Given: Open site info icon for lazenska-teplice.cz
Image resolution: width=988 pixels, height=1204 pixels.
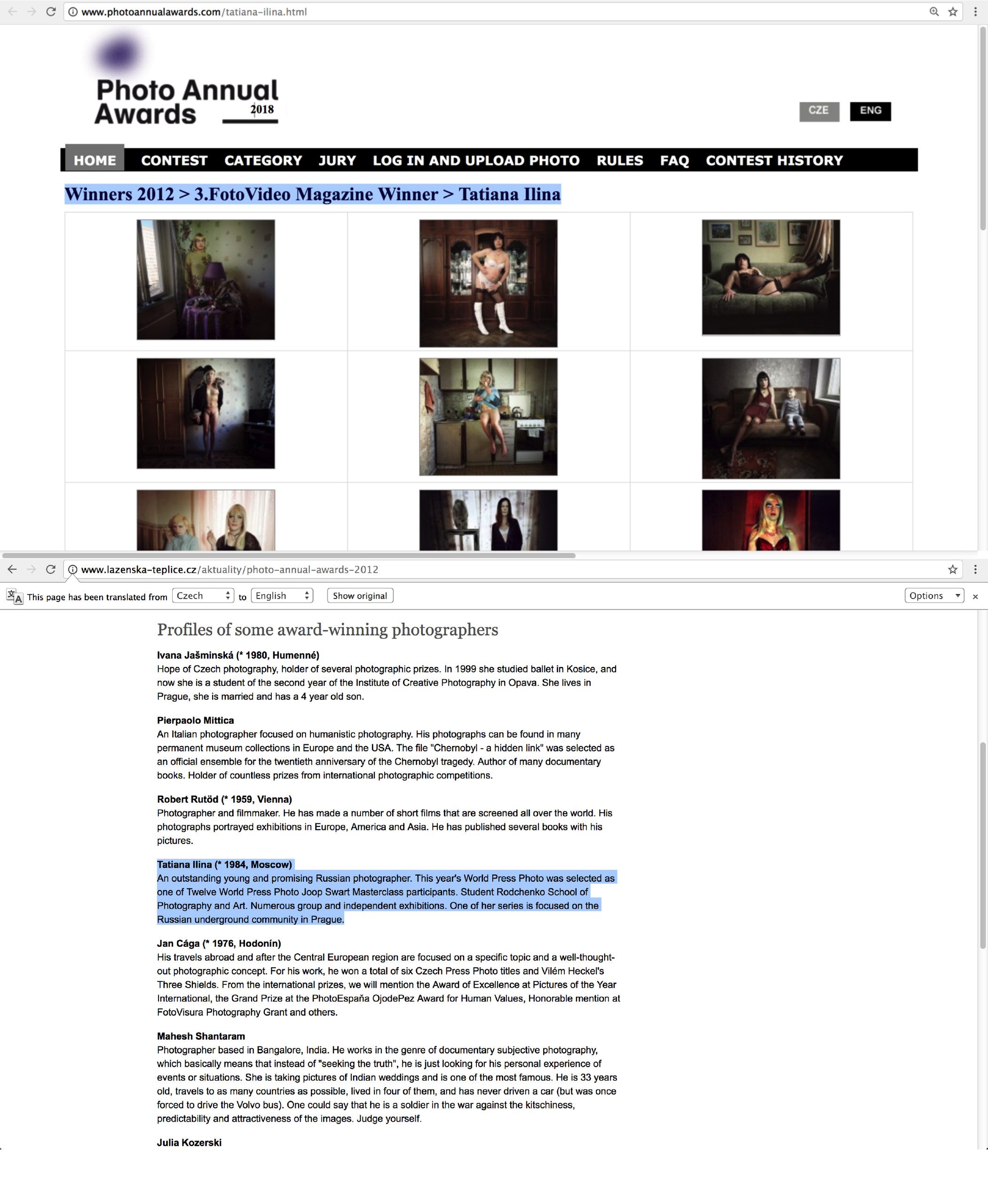Looking at the screenshot, I should tap(73, 569).
